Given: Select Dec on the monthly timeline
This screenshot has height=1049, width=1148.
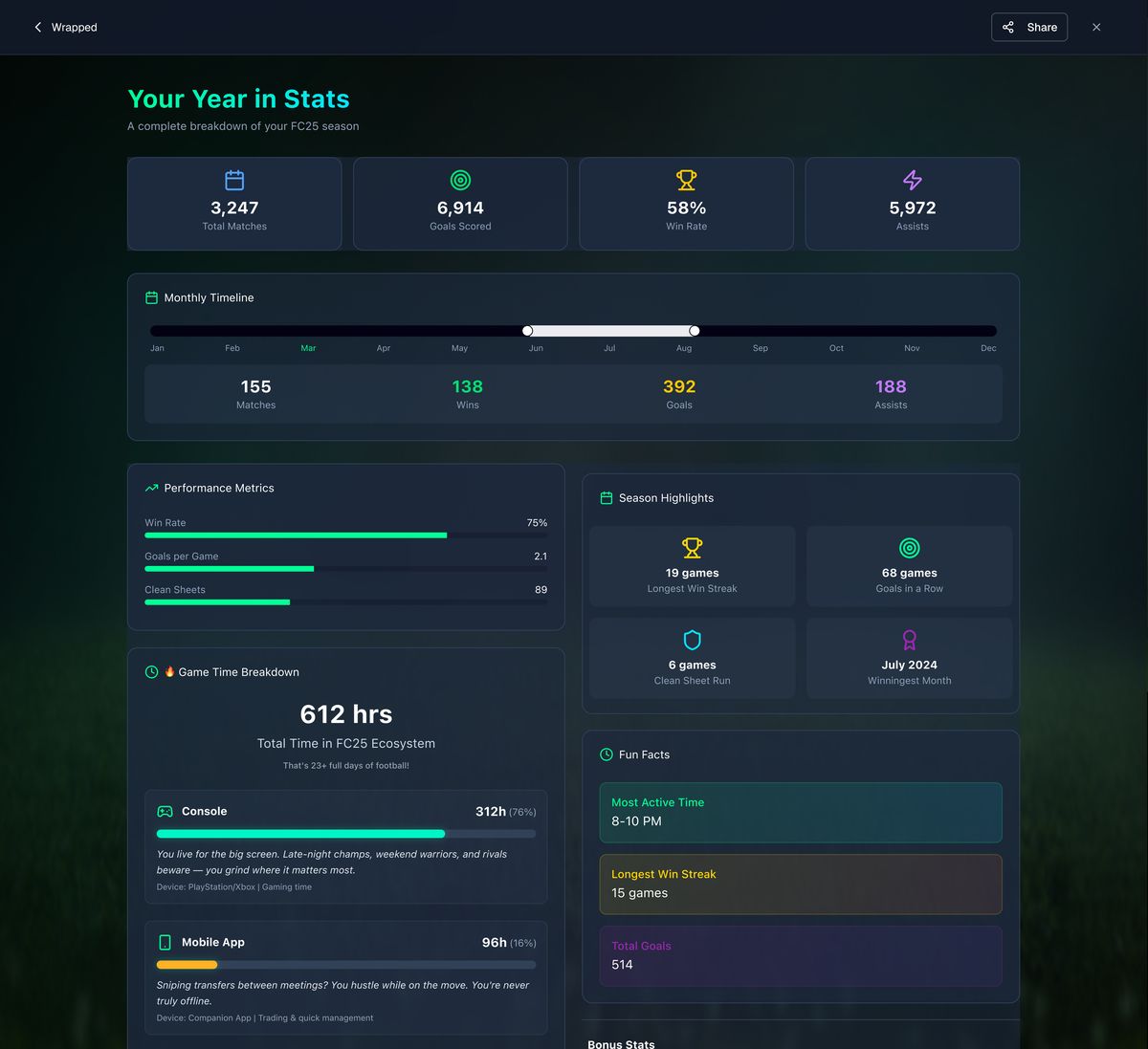Looking at the screenshot, I should [988, 348].
